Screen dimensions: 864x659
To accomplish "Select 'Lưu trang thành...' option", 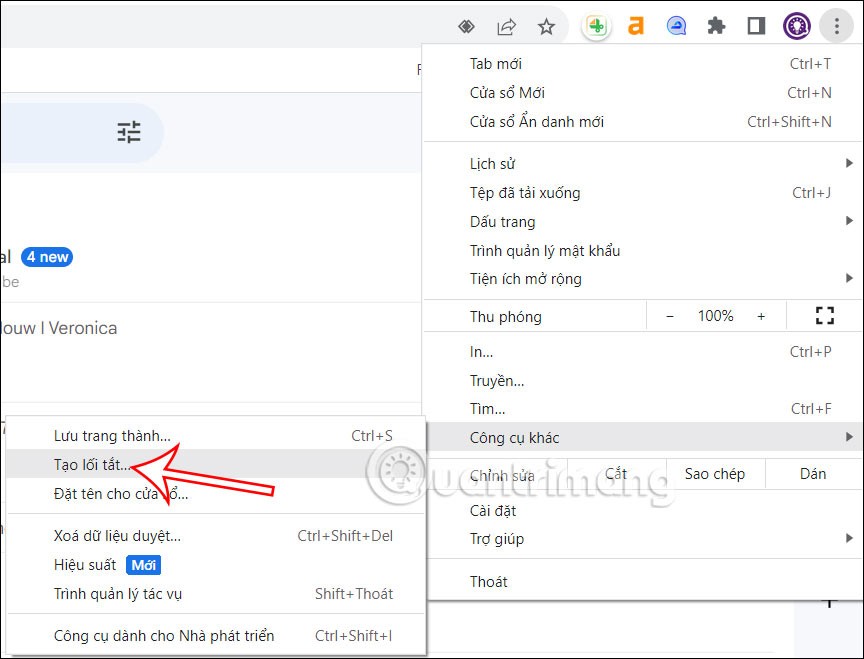I will pos(215,435).
